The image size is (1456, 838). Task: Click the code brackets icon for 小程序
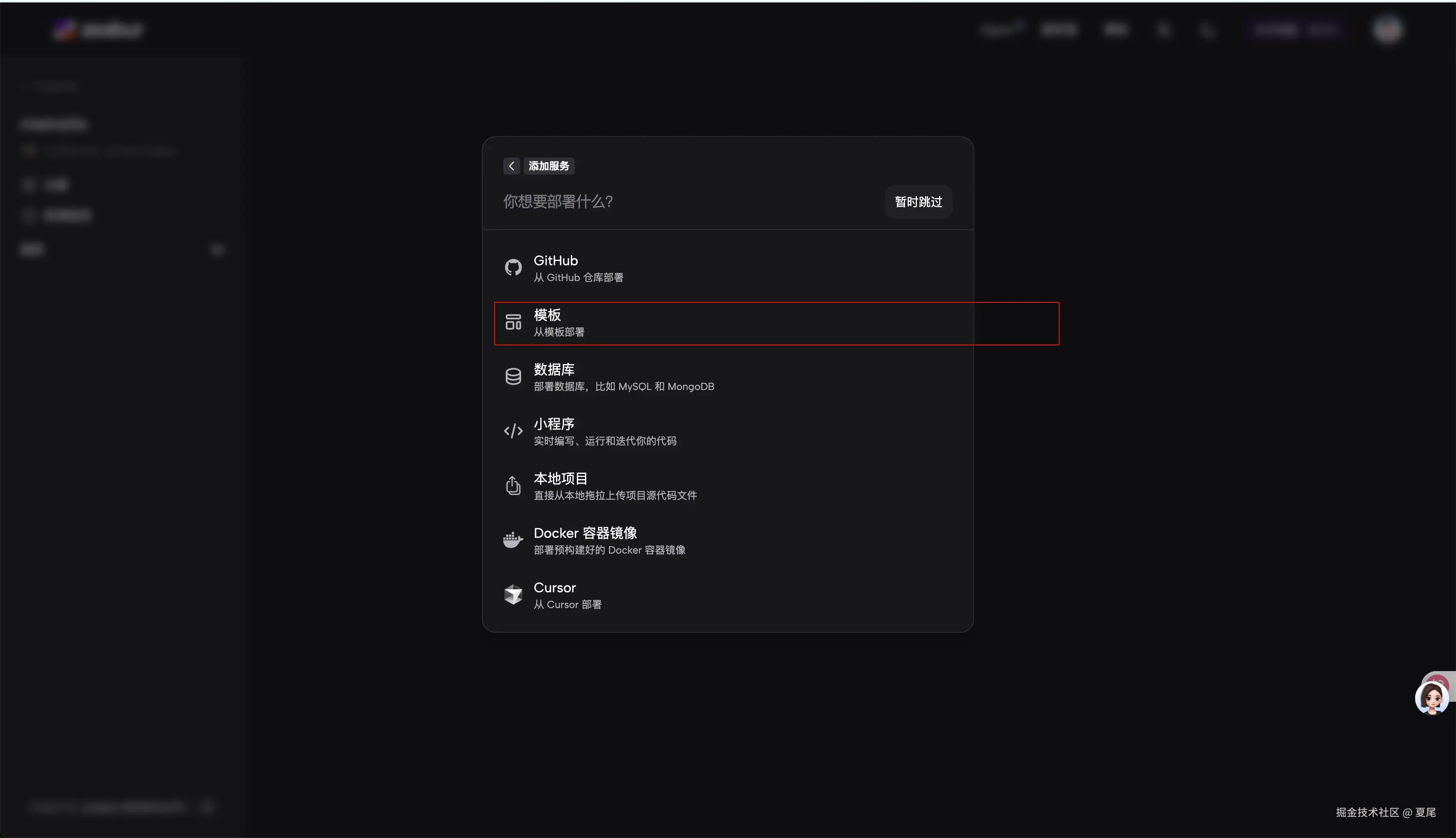point(513,431)
